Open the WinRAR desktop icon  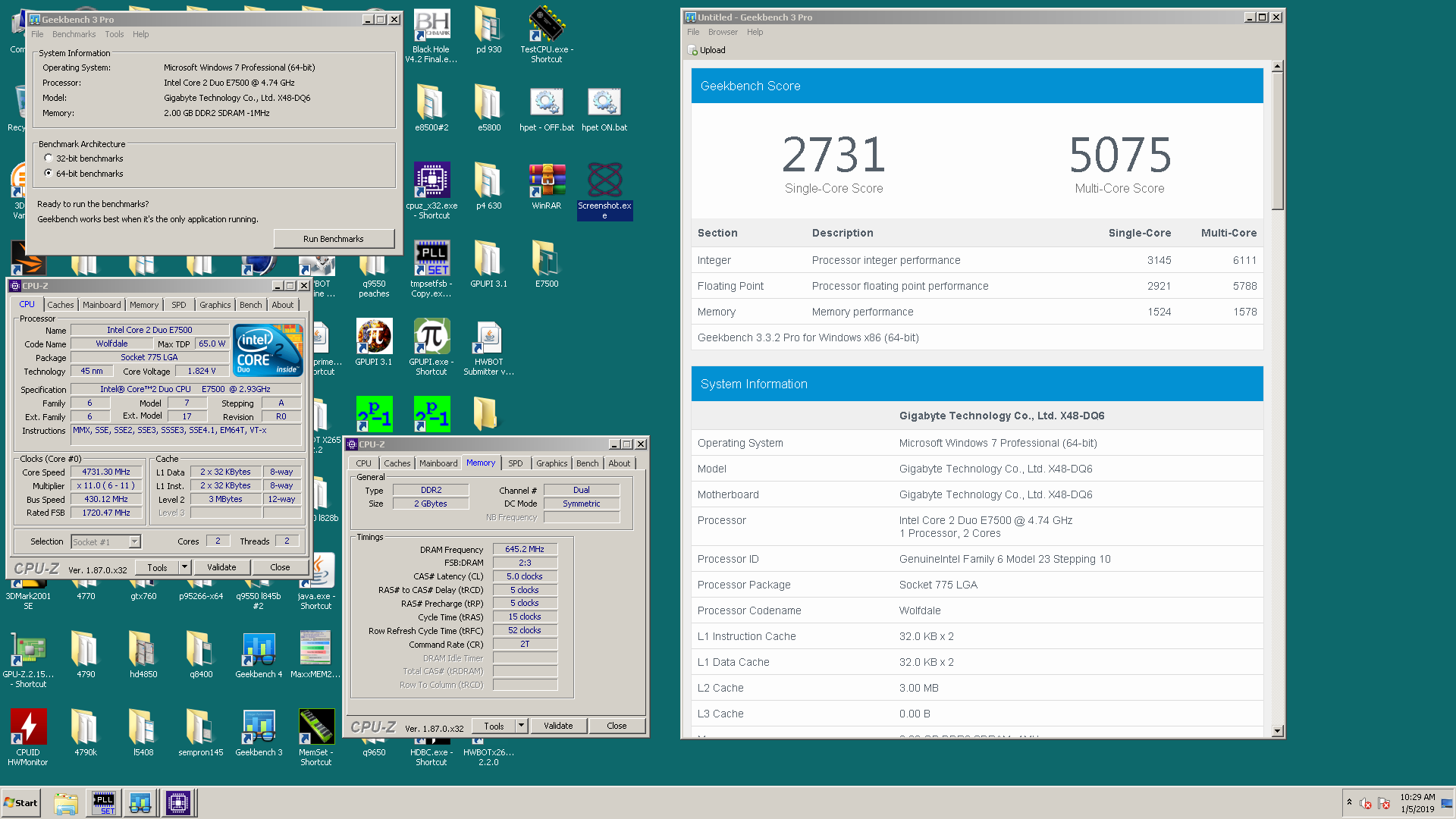pos(547,187)
